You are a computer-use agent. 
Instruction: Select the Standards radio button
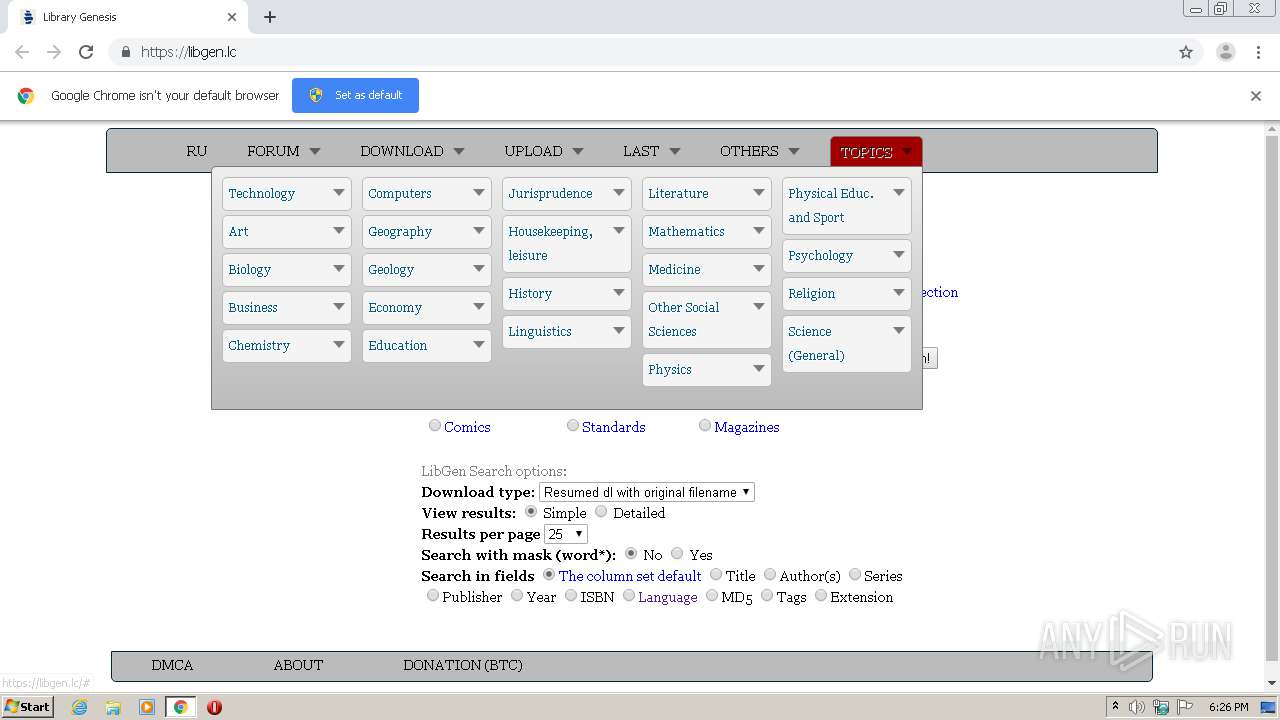573,425
